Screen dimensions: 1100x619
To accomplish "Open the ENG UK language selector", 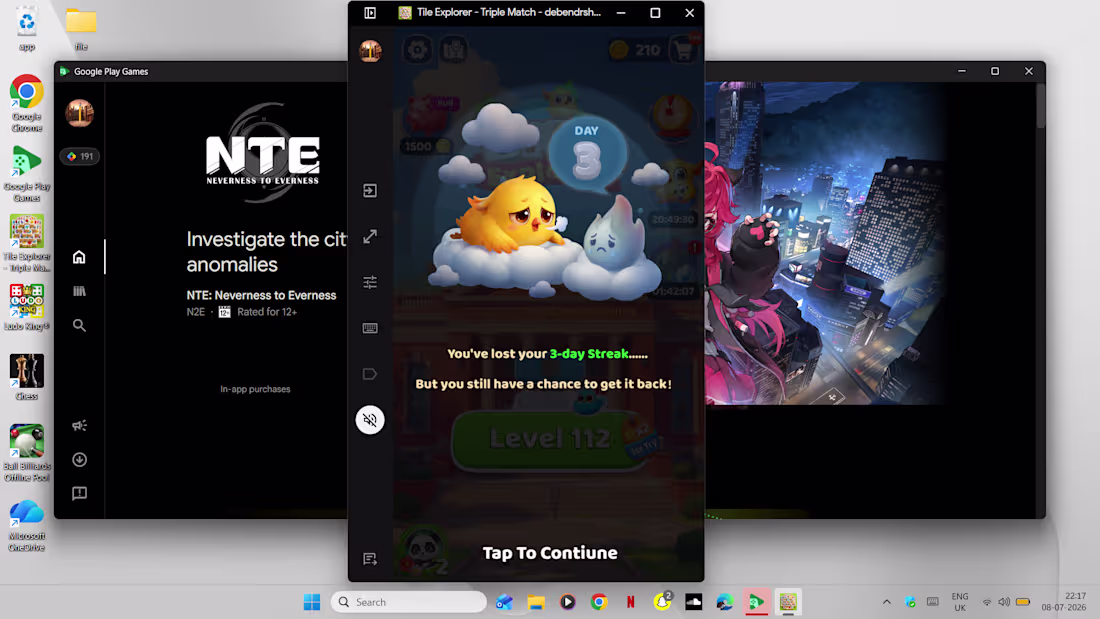I will click(x=960, y=602).
